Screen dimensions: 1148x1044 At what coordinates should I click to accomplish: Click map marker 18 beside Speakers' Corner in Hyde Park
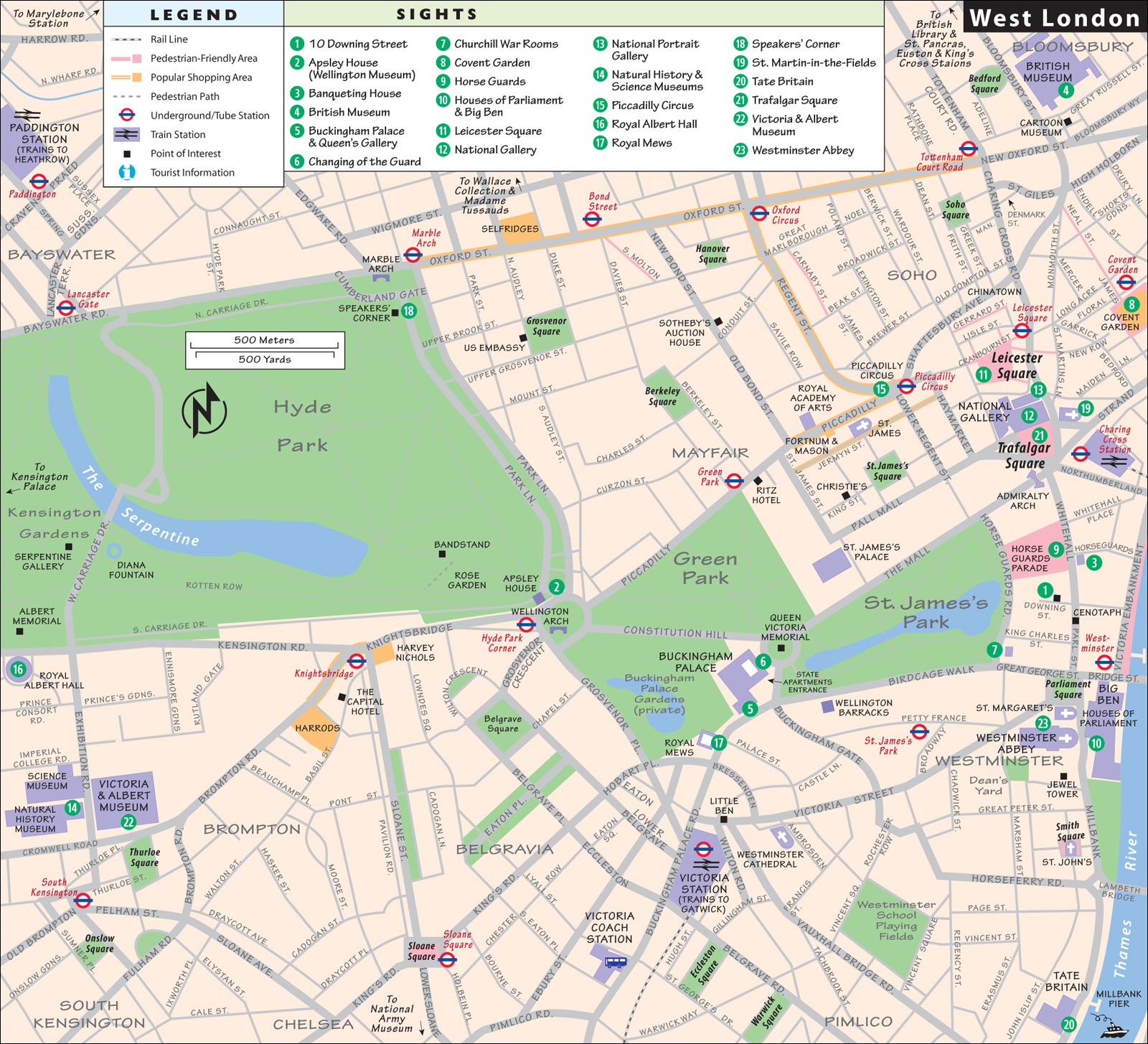pyautogui.click(x=409, y=311)
